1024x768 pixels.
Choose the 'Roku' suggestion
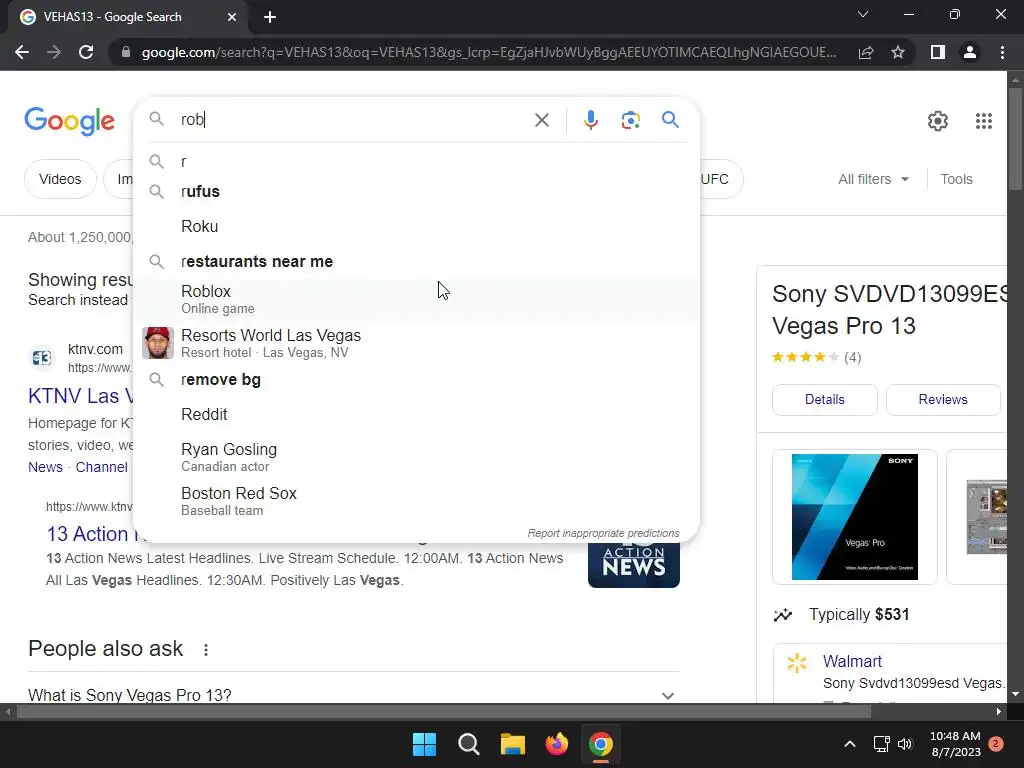point(416,227)
